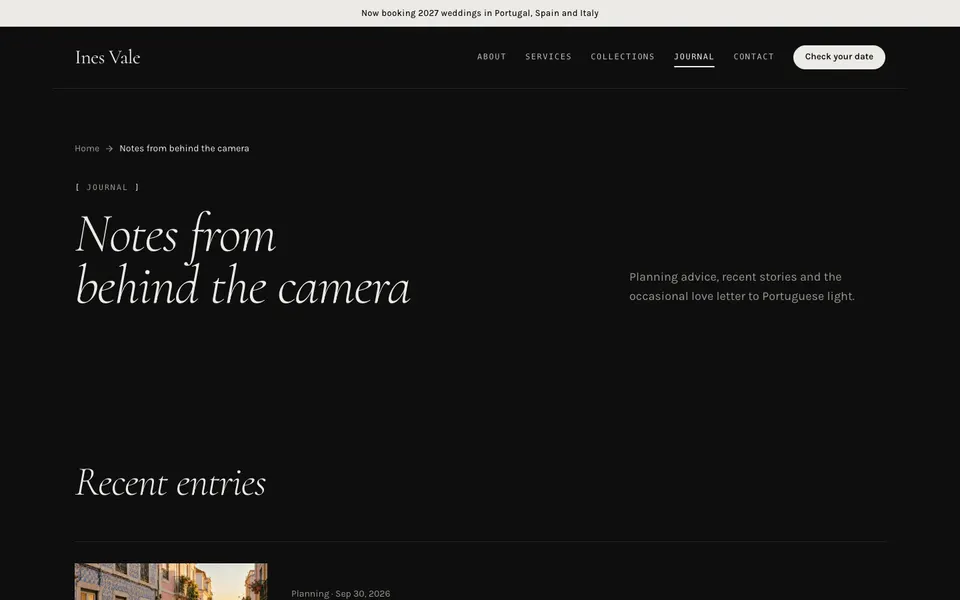The height and width of the screenshot is (600, 960).
Task: Open the Contact page
Action: point(753,56)
